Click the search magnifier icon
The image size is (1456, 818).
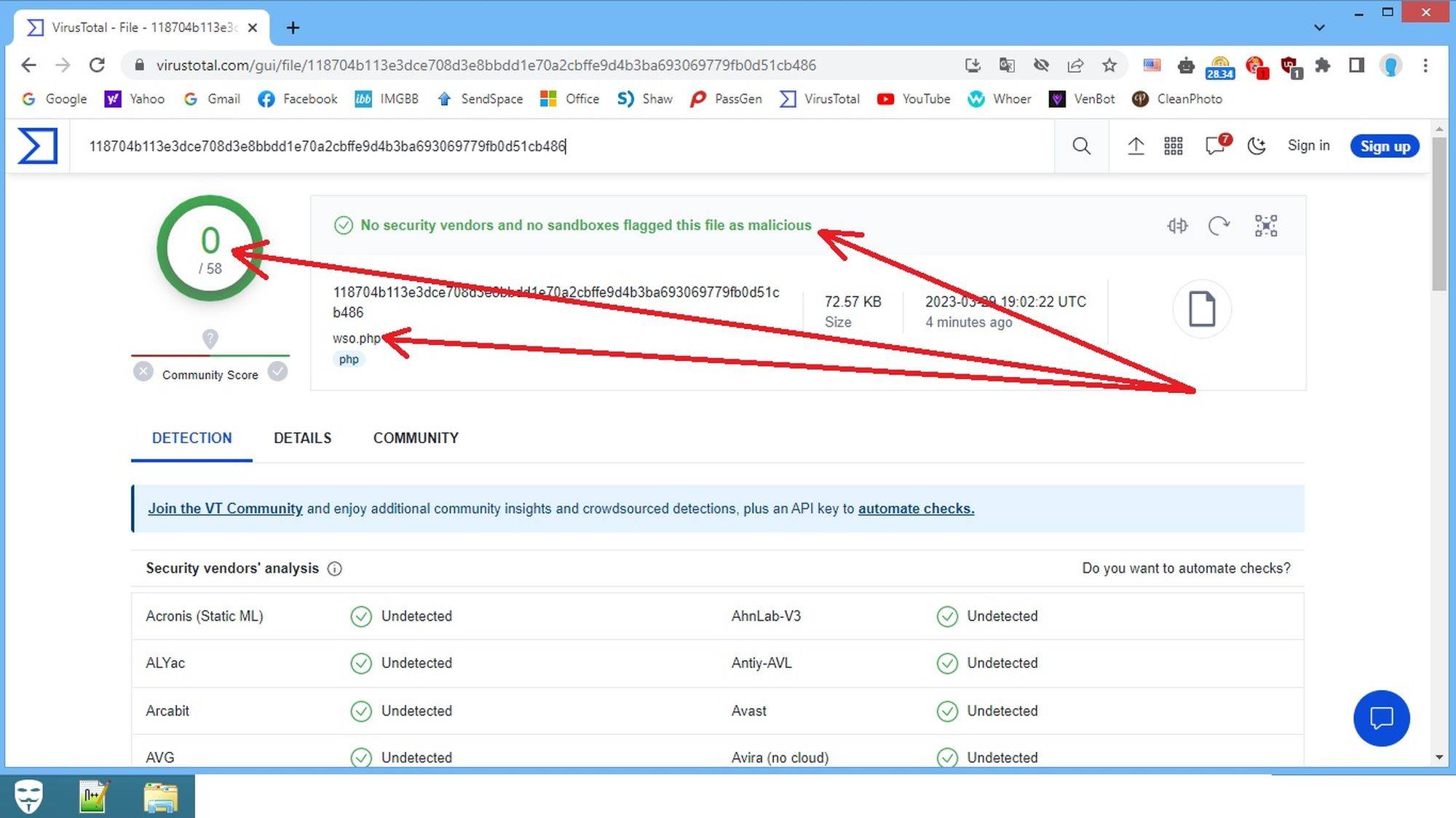tap(1081, 146)
